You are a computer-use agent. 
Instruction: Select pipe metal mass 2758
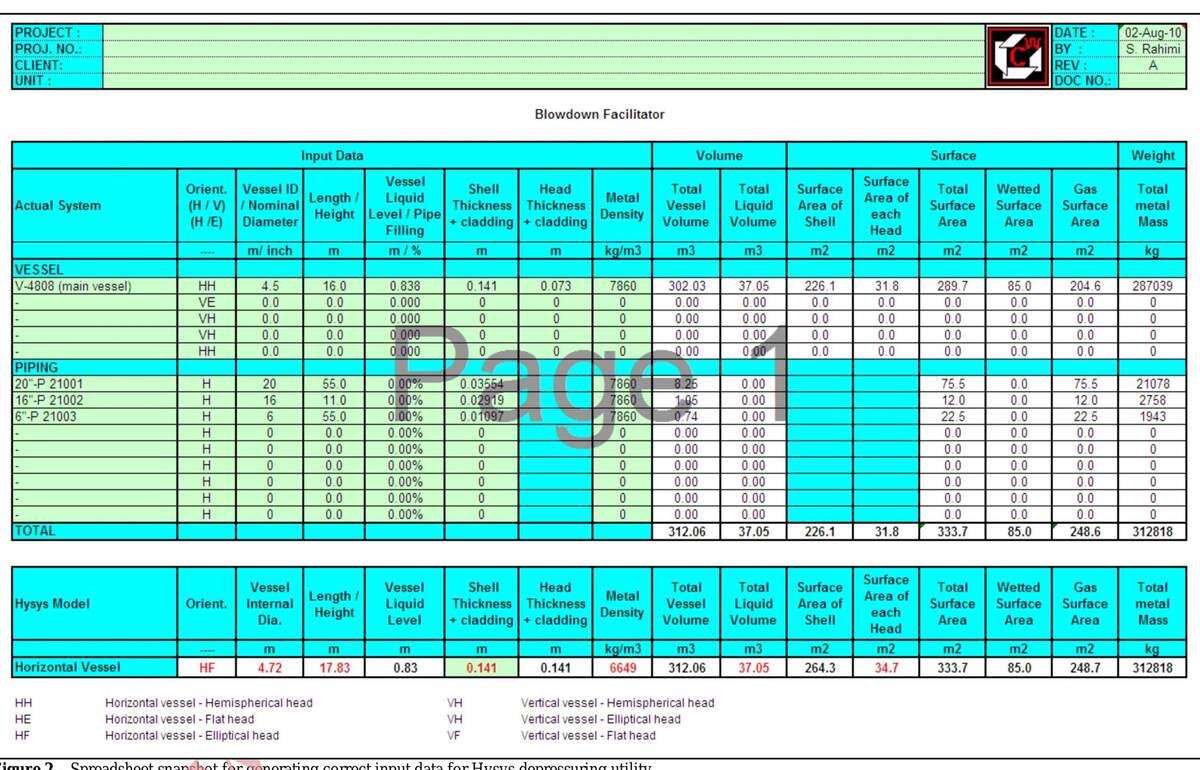(x=1153, y=400)
